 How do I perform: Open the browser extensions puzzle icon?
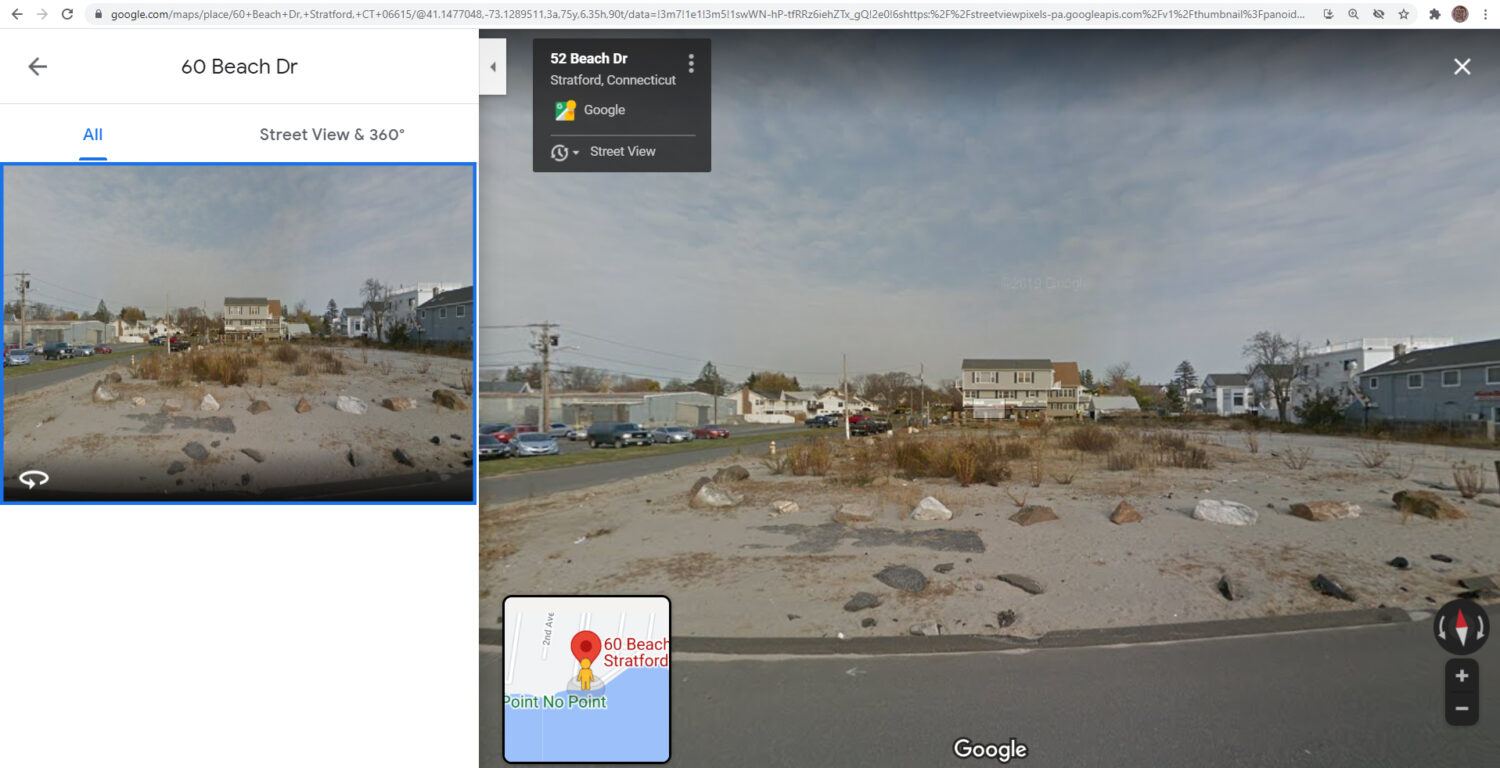pyautogui.click(x=1435, y=14)
